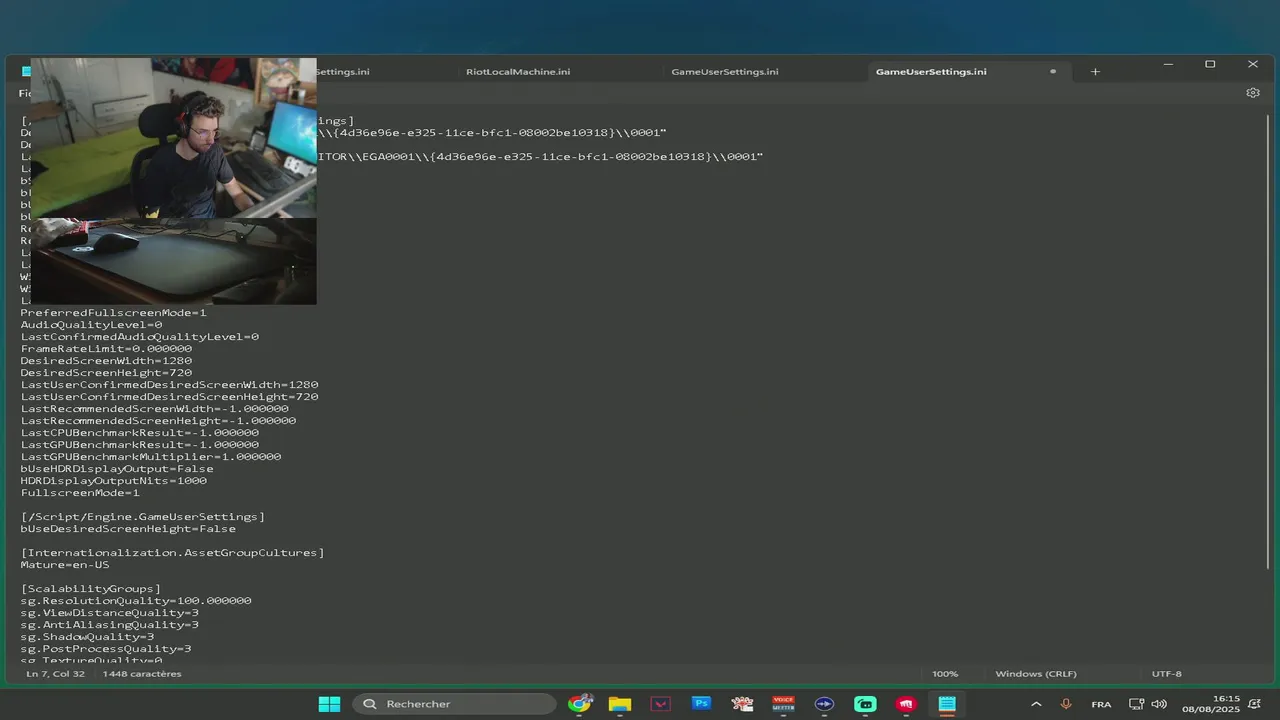Click line PreferredFullscreenMode=1
The width and height of the screenshot is (1280, 720).
click(x=114, y=313)
